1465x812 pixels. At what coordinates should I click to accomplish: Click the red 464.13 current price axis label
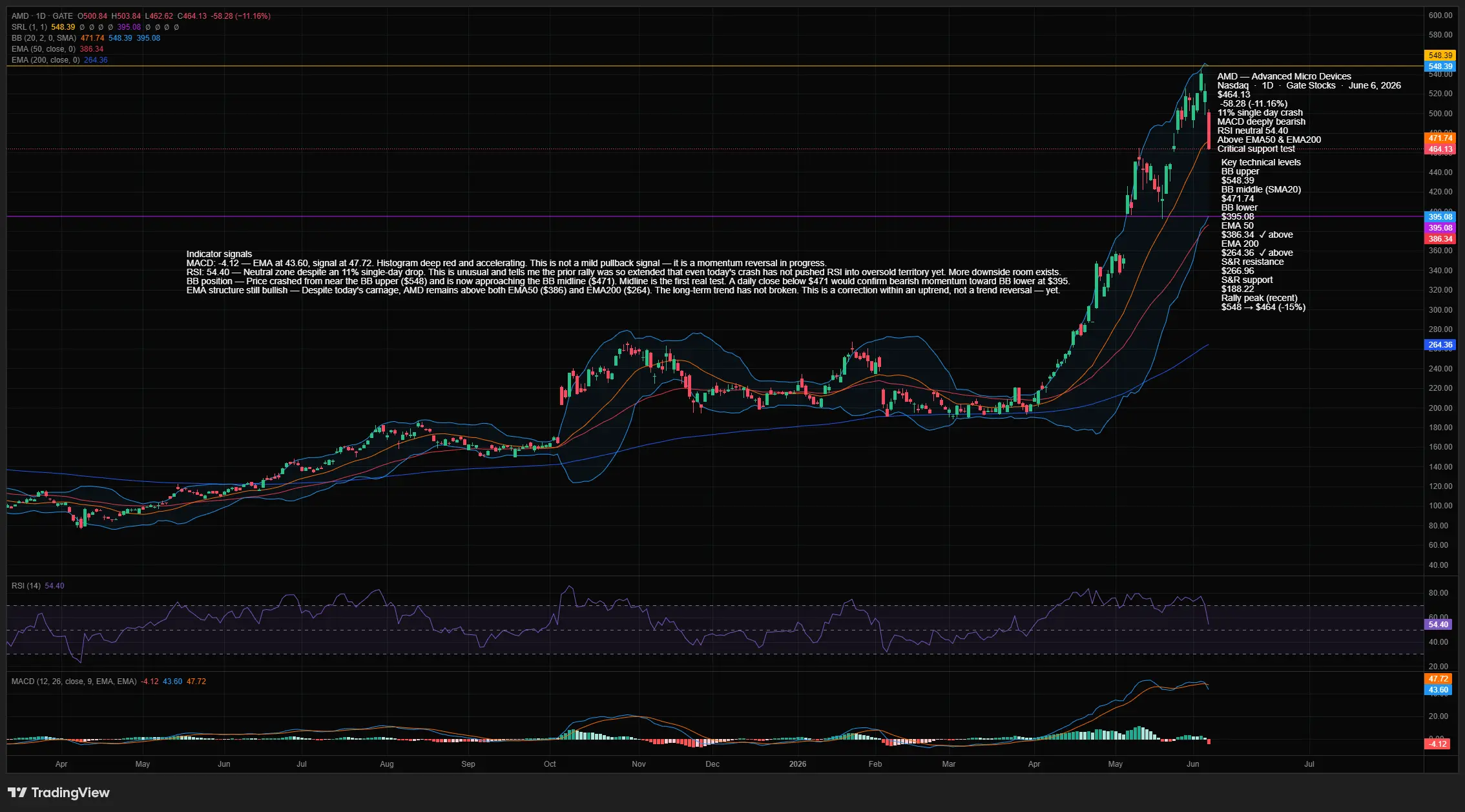coord(1440,149)
